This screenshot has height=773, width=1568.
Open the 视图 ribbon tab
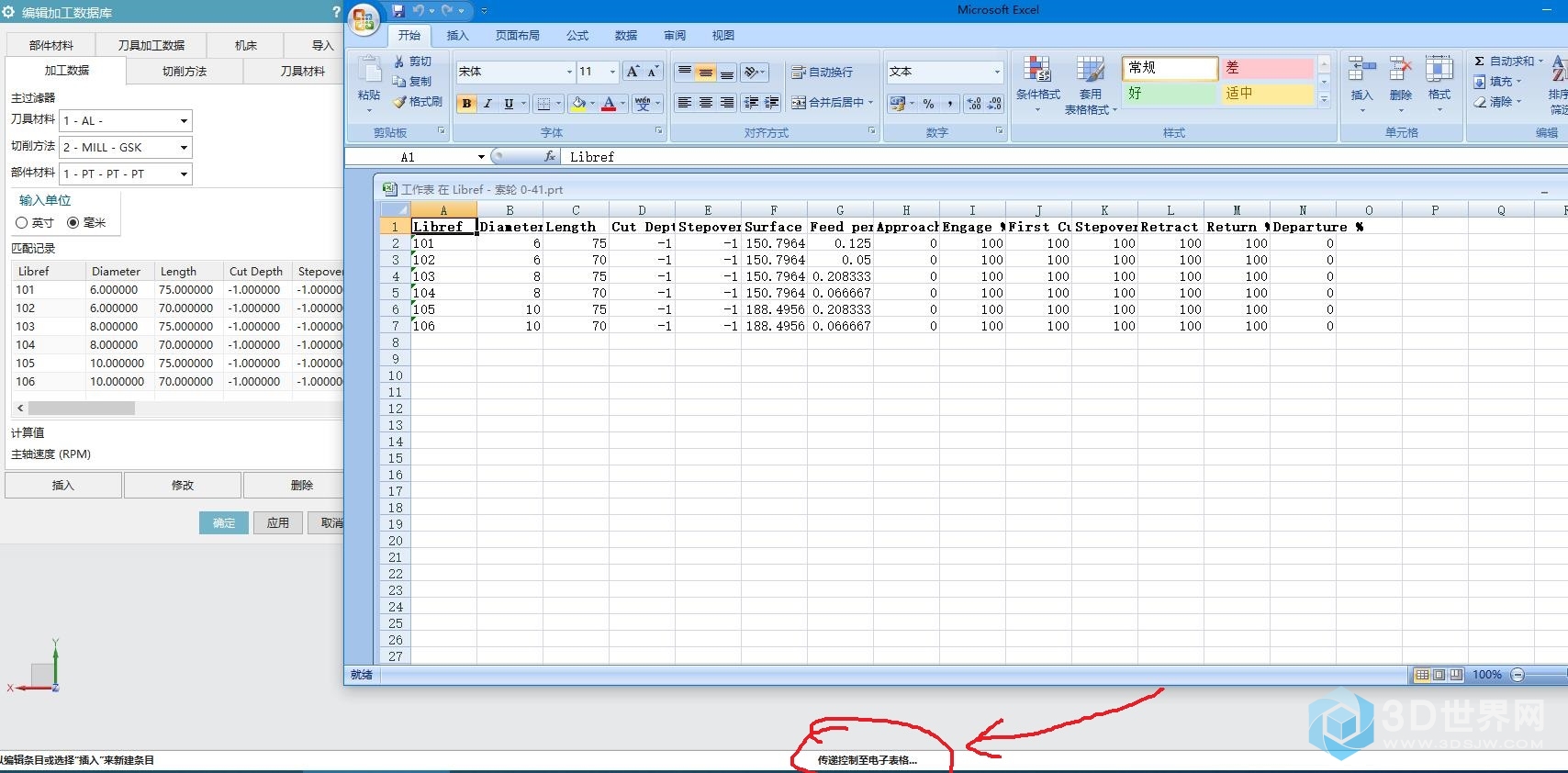pos(723,36)
